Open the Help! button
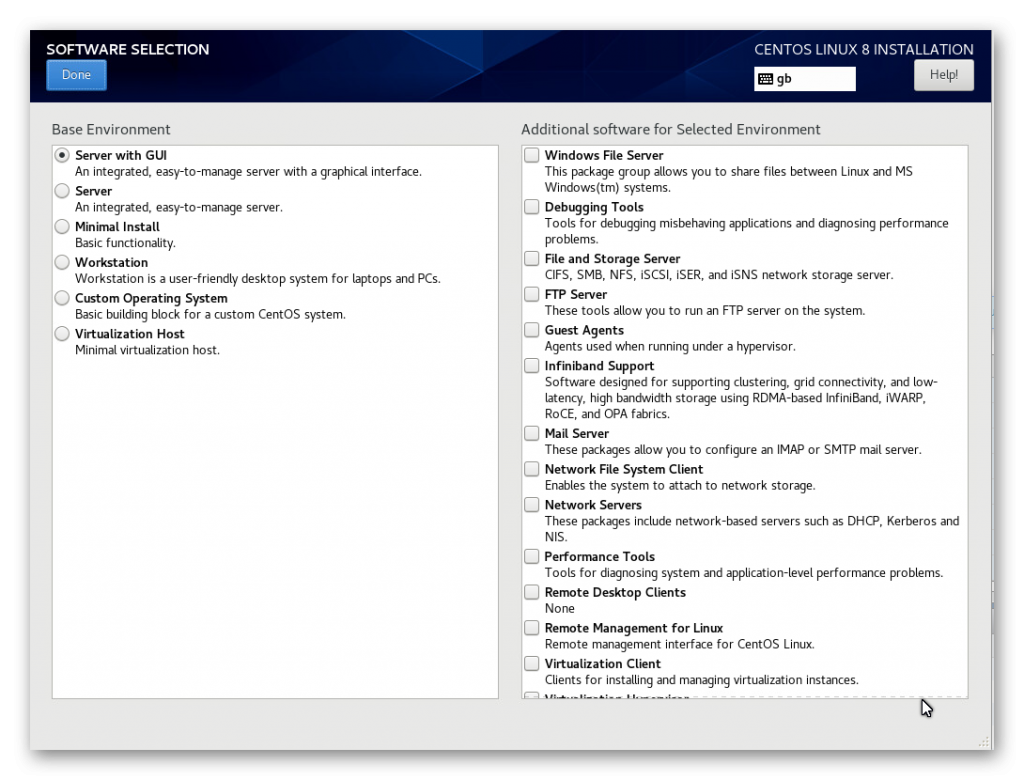Screen dimensions: 1024x780 (x=944, y=75)
